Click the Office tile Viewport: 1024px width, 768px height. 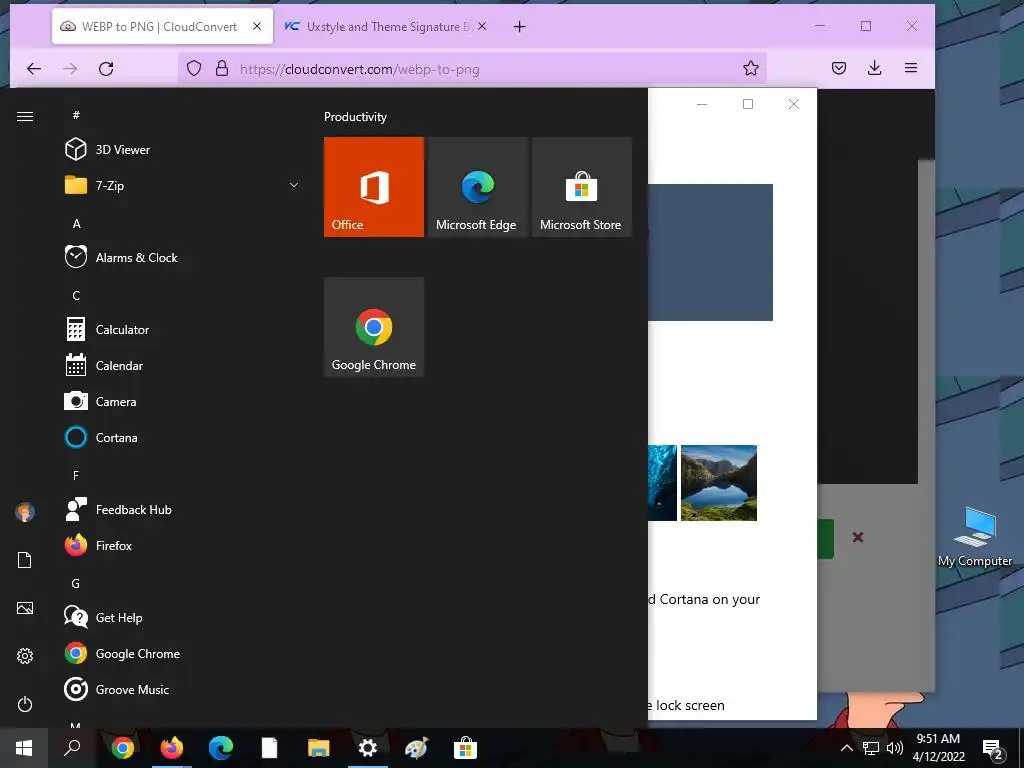374,187
